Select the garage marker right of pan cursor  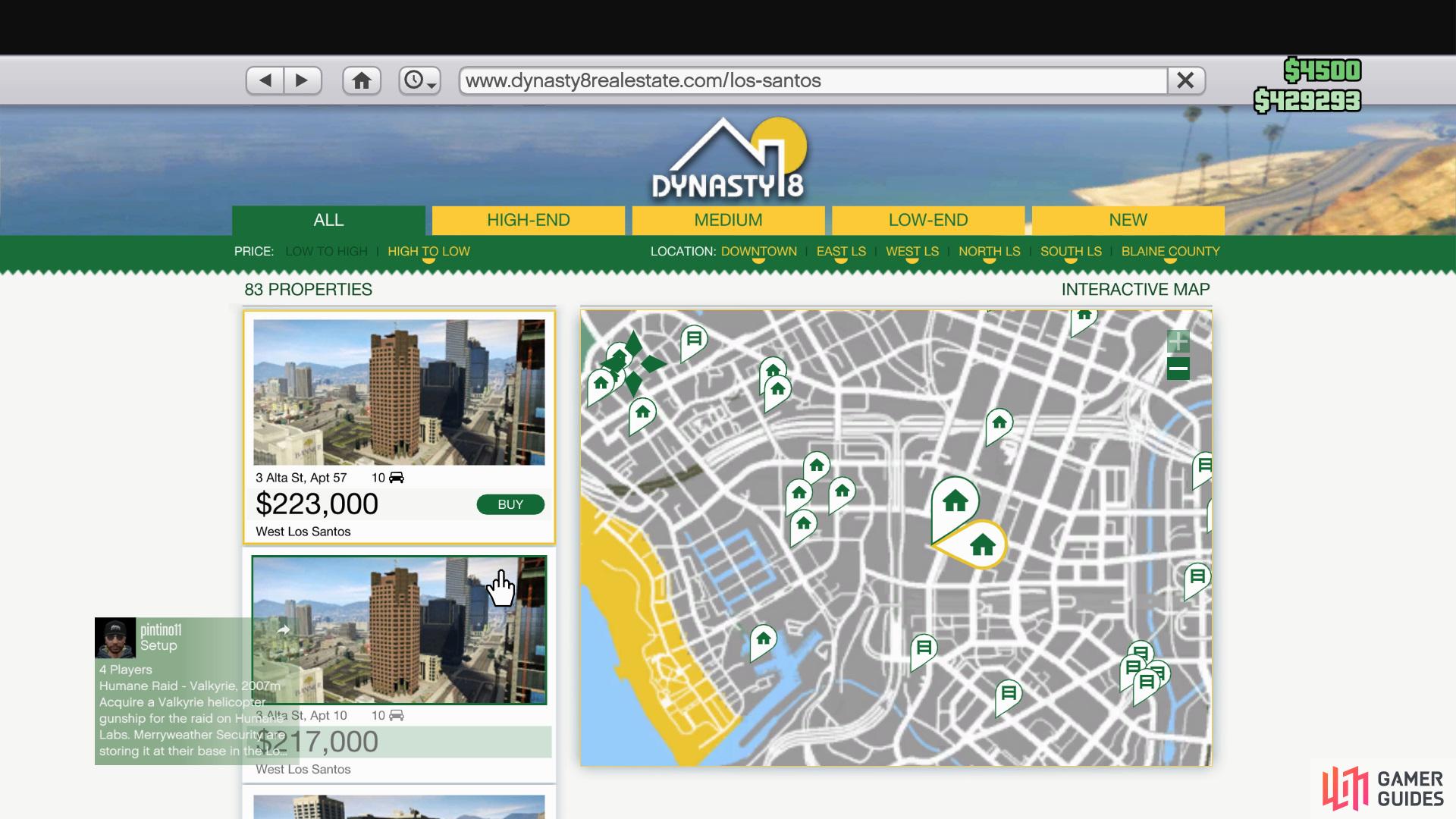click(694, 340)
